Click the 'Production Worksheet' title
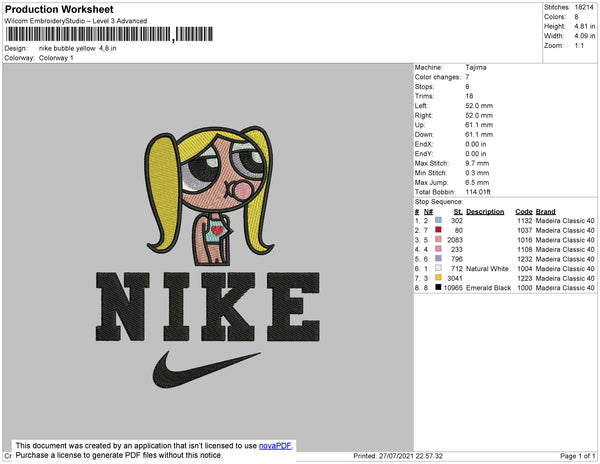The height and width of the screenshot is (464, 600). click(x=59, y=10)
